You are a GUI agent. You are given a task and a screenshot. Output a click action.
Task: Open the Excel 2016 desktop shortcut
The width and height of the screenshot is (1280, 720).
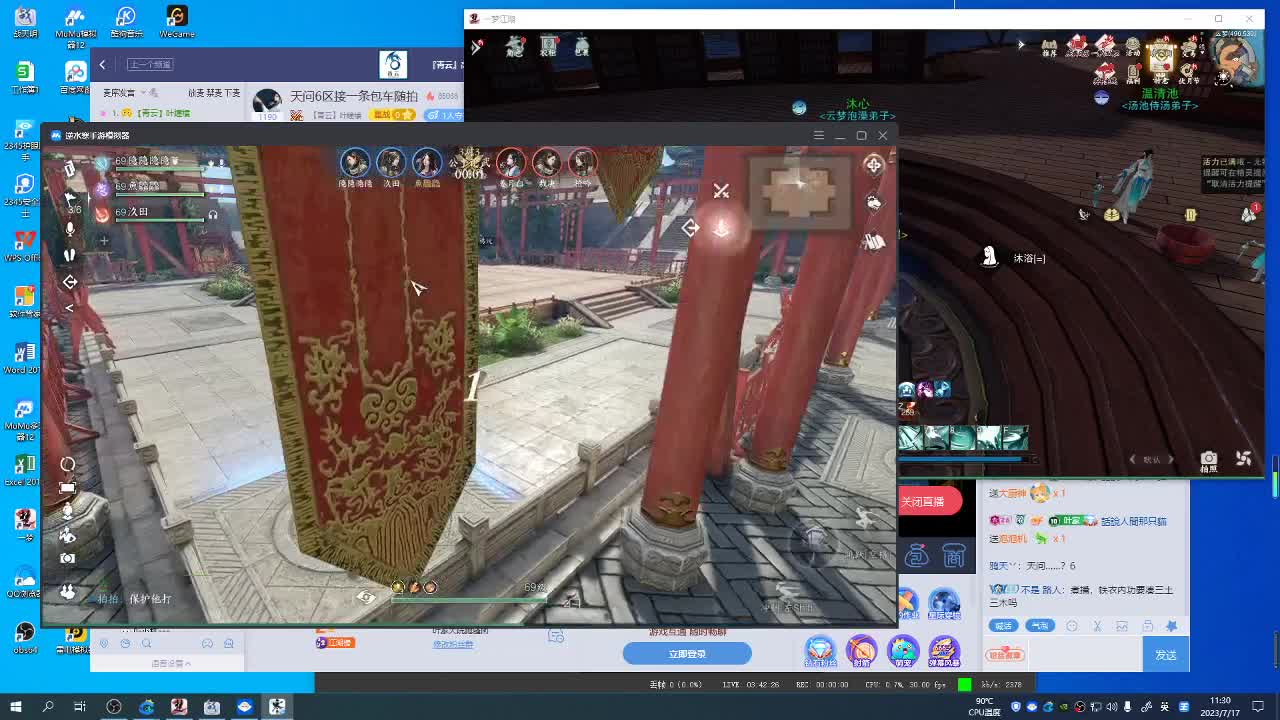pyautogui.click(x=24, y=470)
